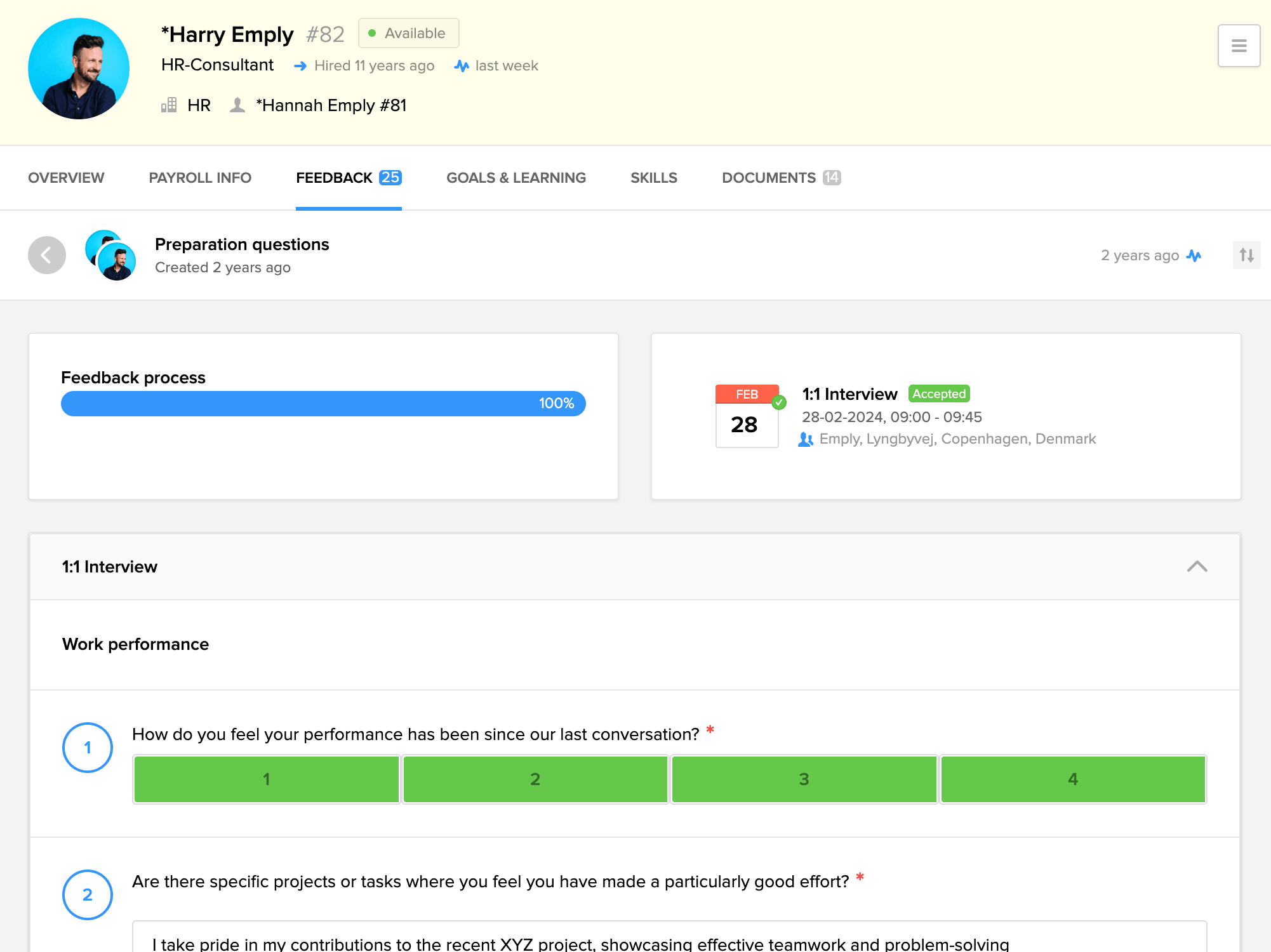Click the sort order arrows icon

(1246, 255)
